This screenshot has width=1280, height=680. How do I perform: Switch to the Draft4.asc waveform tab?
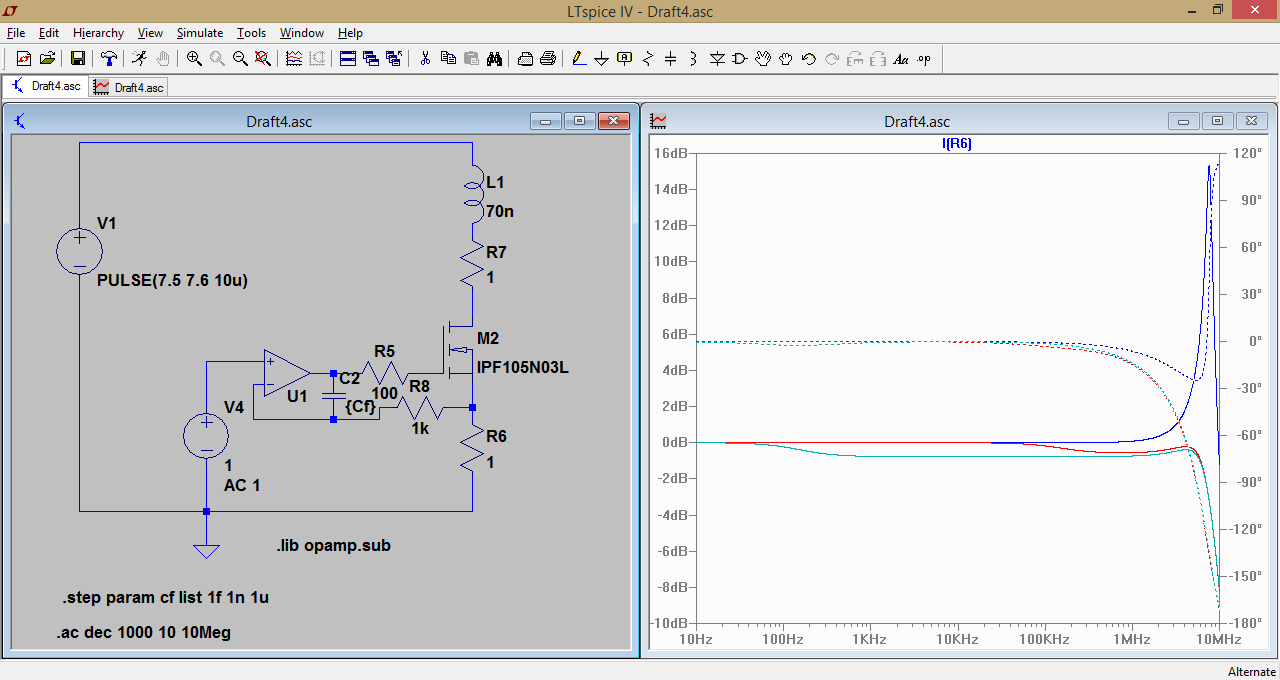click(x=129, y=87)
